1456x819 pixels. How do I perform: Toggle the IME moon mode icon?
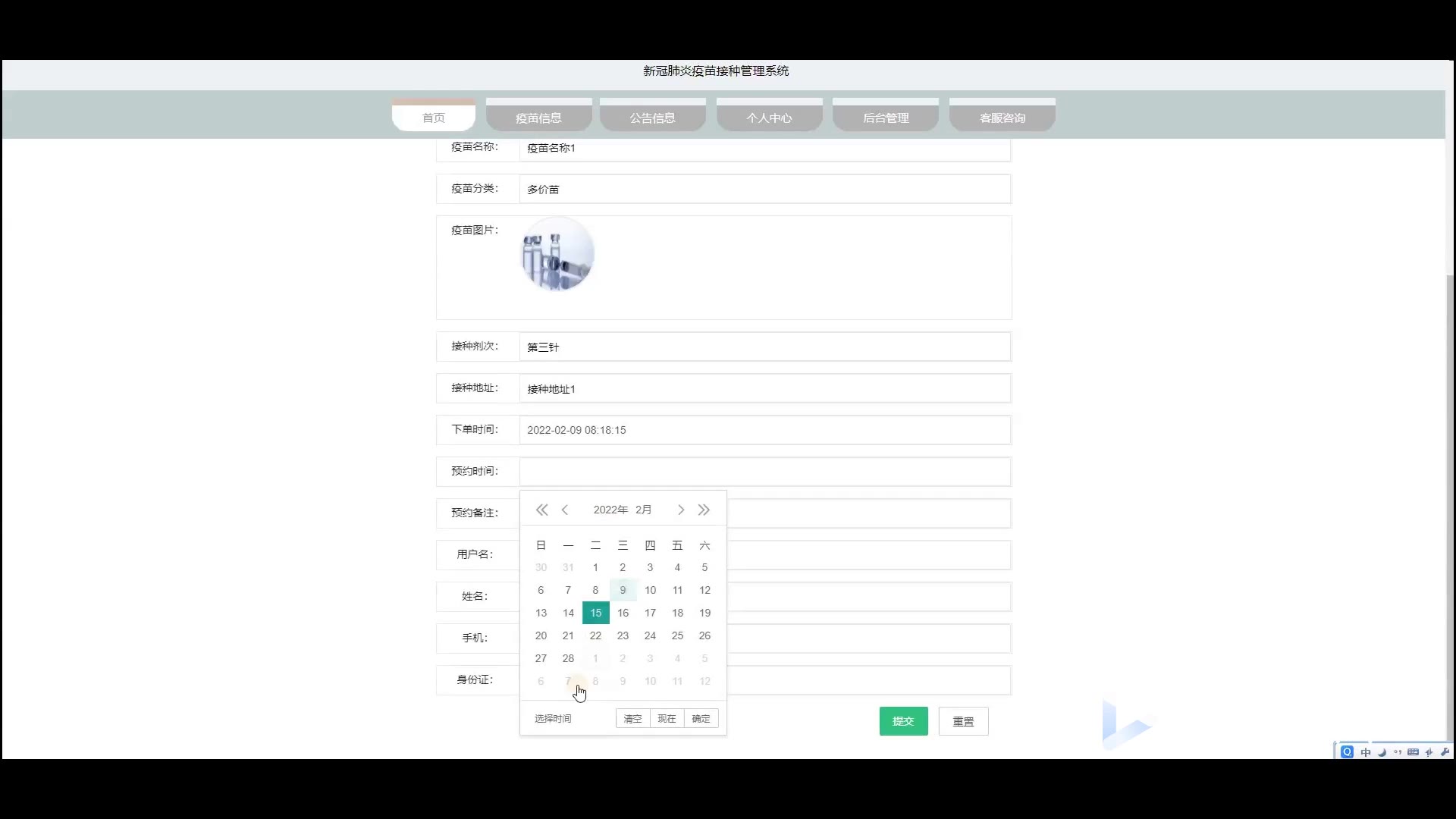pos(1382,752)
